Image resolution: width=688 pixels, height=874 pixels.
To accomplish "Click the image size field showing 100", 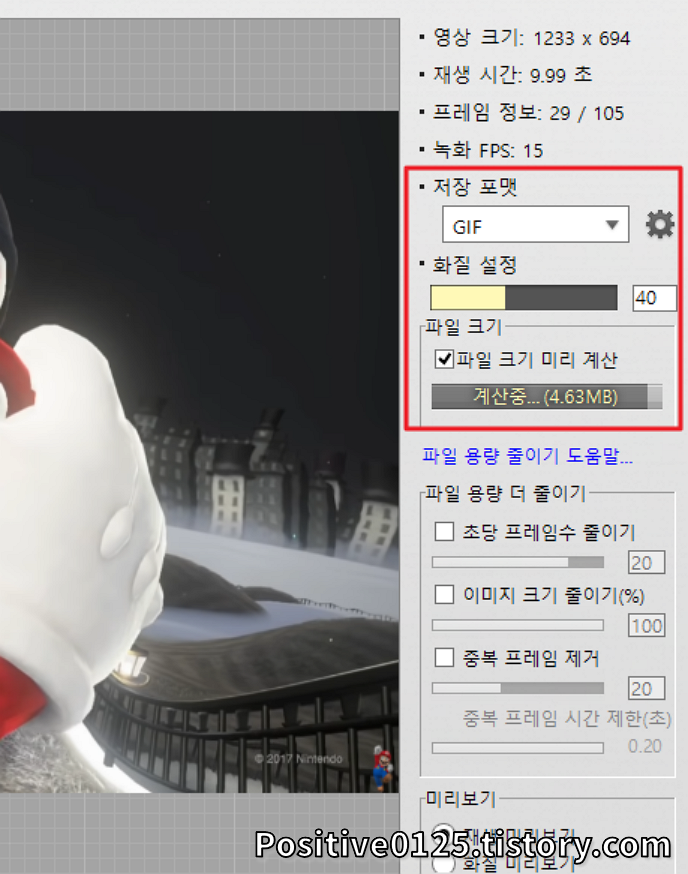I will pyautogui.click(x=646, y=625).
